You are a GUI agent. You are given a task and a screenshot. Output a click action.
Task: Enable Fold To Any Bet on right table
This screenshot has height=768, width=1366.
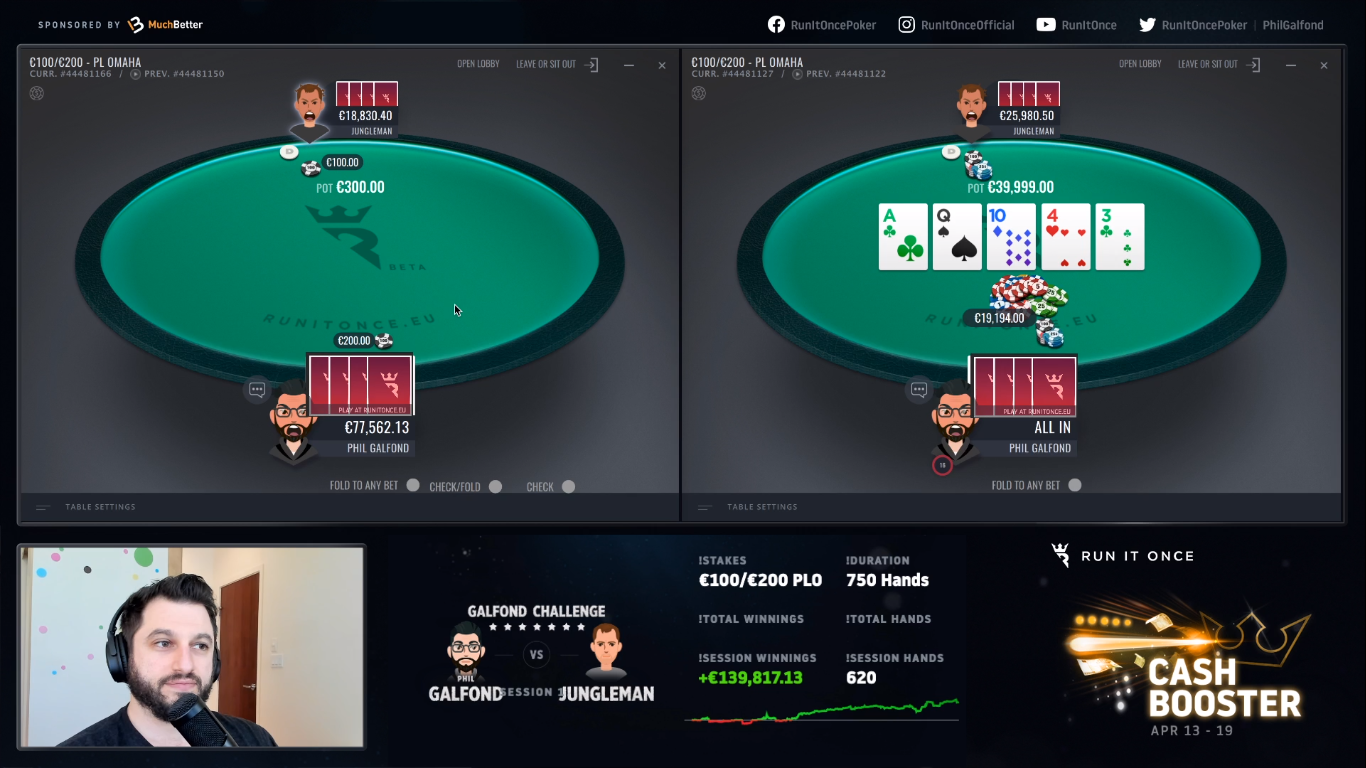coord(1075,485)
